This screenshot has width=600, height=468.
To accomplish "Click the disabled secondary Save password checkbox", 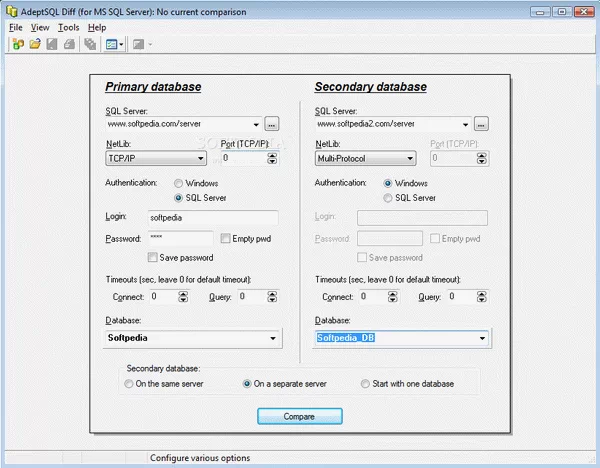I will click(x=362, y=257).
